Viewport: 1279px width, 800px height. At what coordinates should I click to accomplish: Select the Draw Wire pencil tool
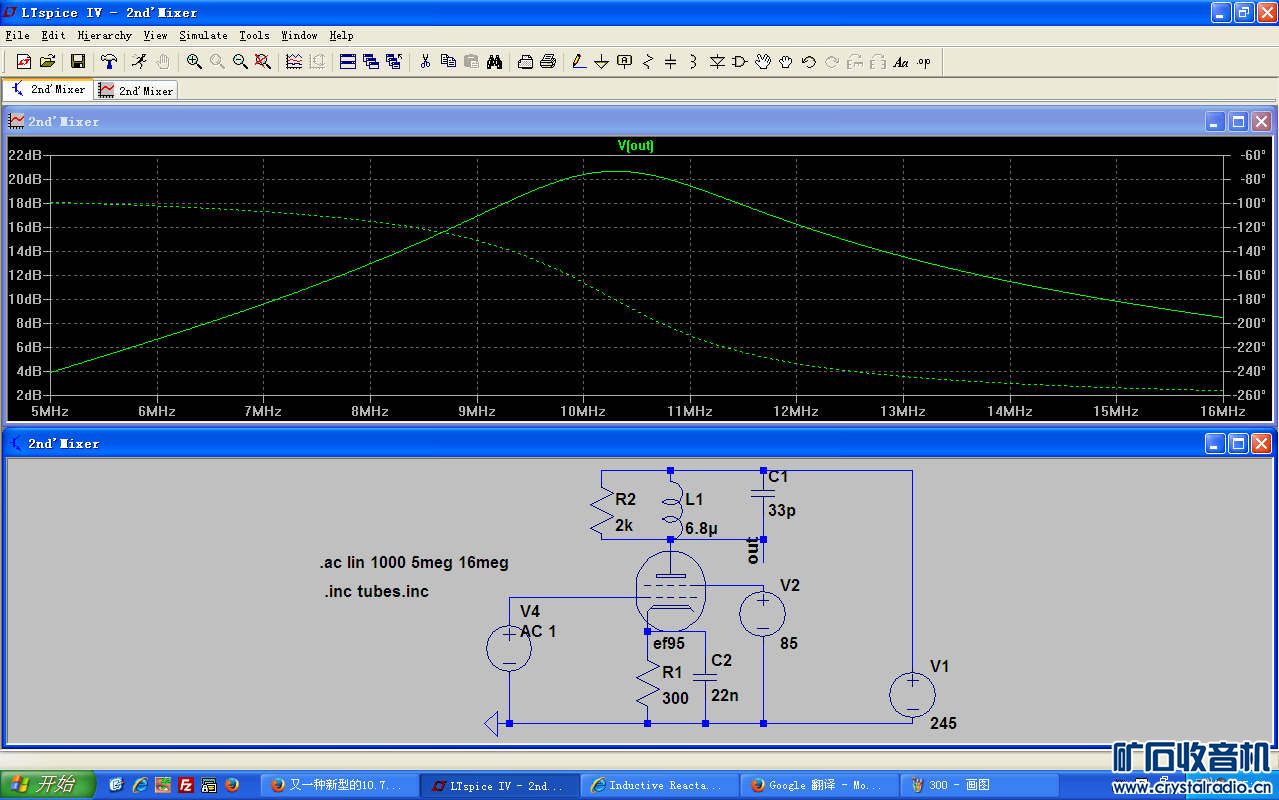[x=579, y=62]
